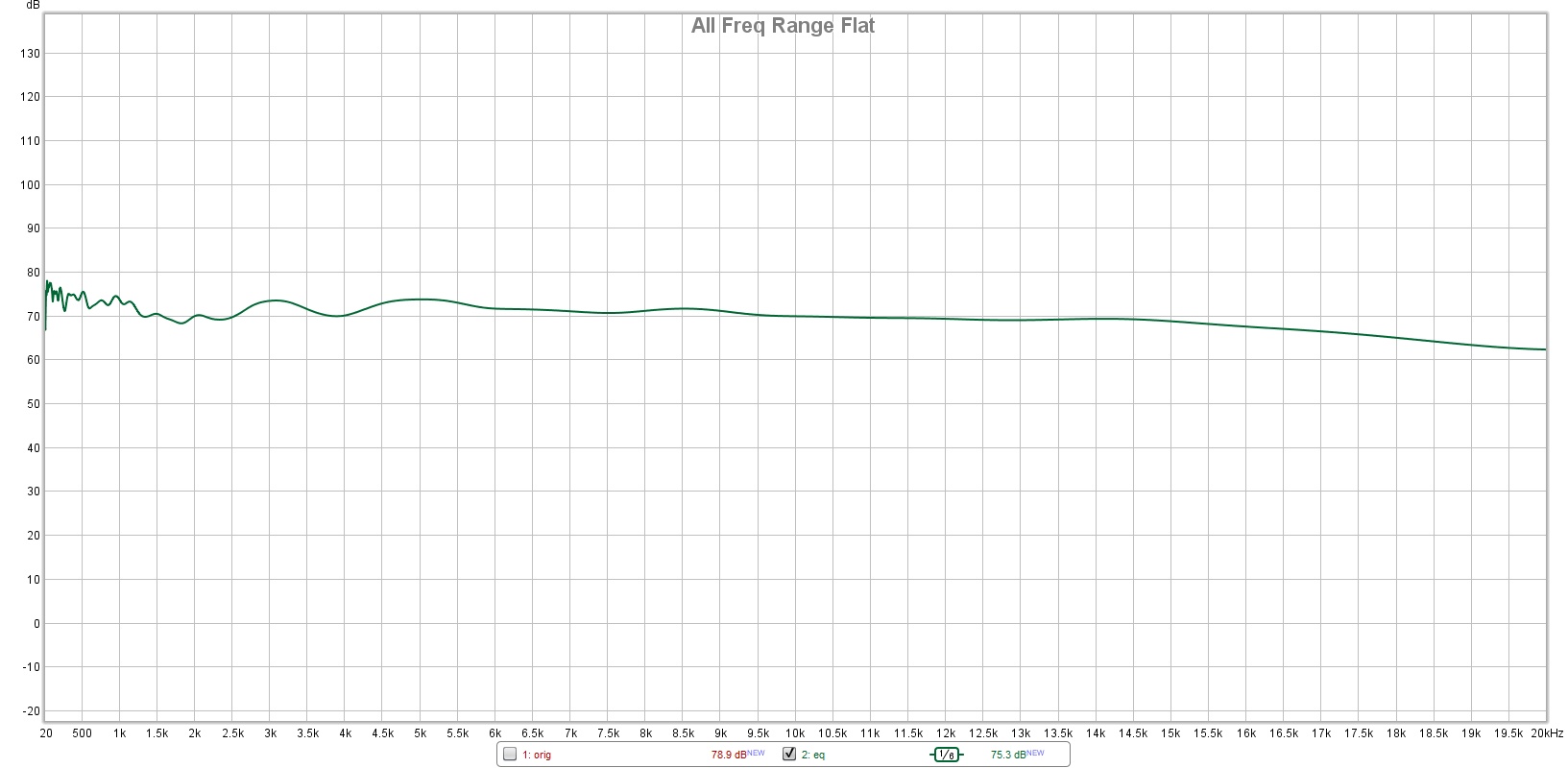
Task: Select the 75.3 dB readout value
Action: pos(1007,756)
